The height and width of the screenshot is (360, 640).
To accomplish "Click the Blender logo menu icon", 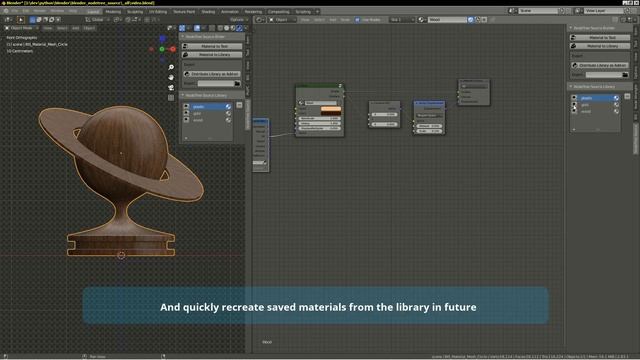I will pyautogui.click(x=6, y=11).
